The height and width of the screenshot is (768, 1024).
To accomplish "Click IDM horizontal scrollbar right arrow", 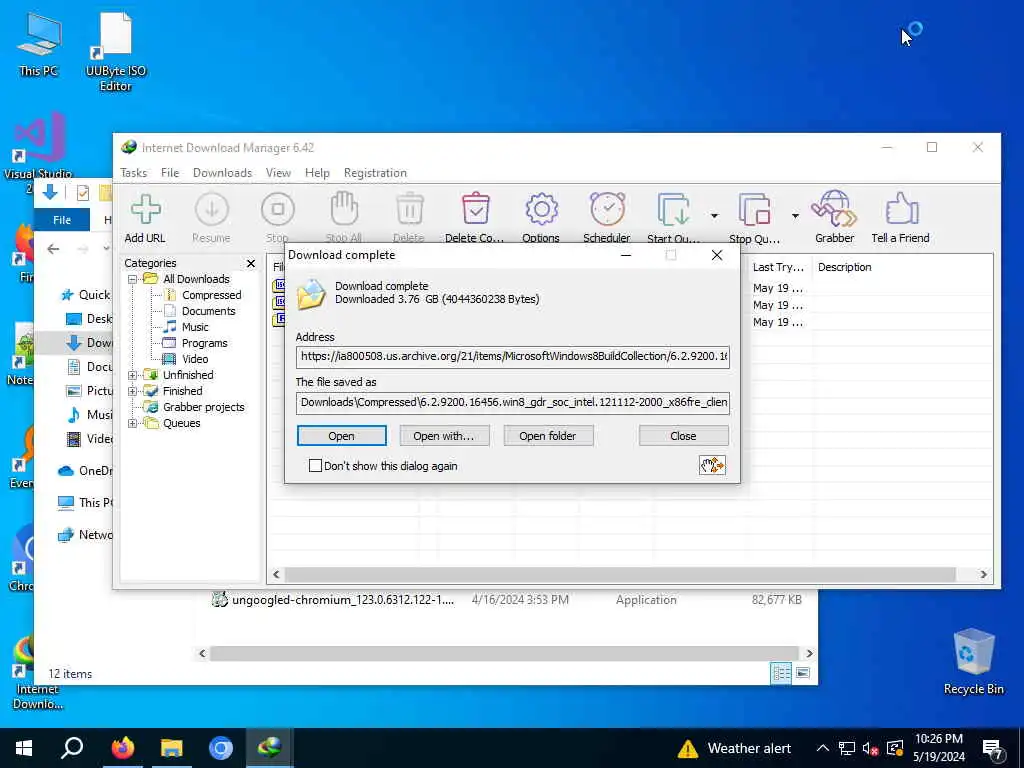I will click(983, 574).
